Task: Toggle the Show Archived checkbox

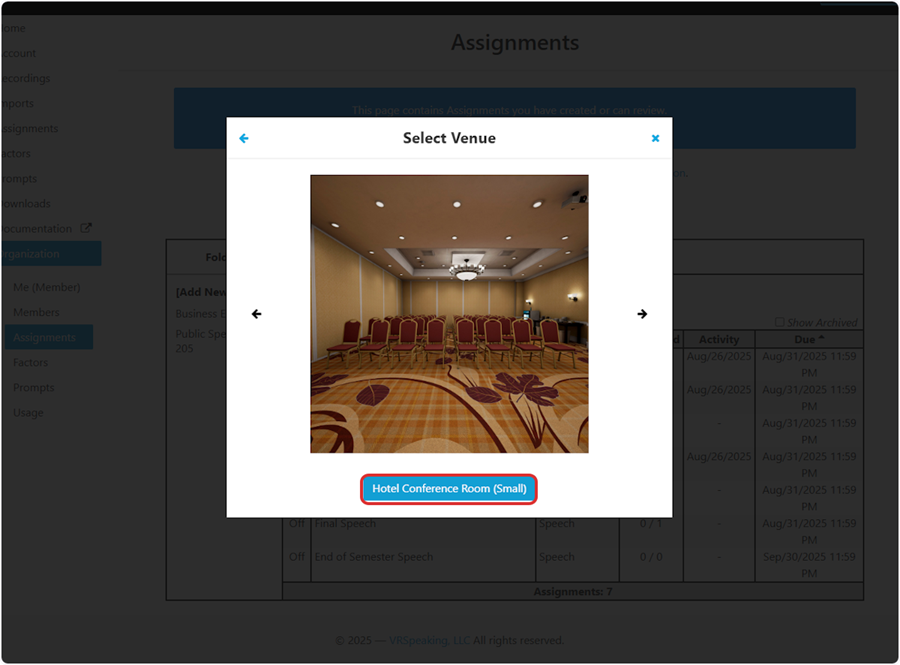Action: tap(779, 322)
